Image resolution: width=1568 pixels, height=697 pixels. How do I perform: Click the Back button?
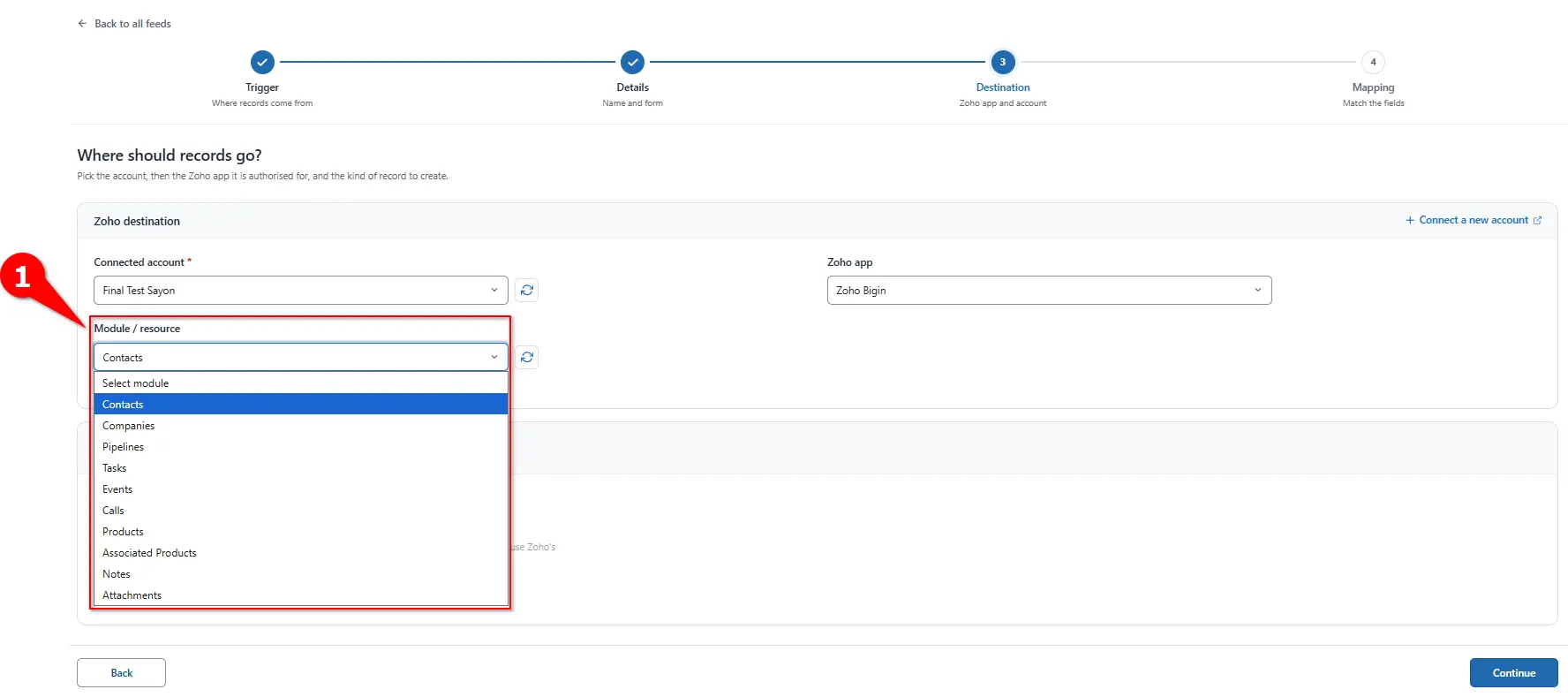(121, 673)
